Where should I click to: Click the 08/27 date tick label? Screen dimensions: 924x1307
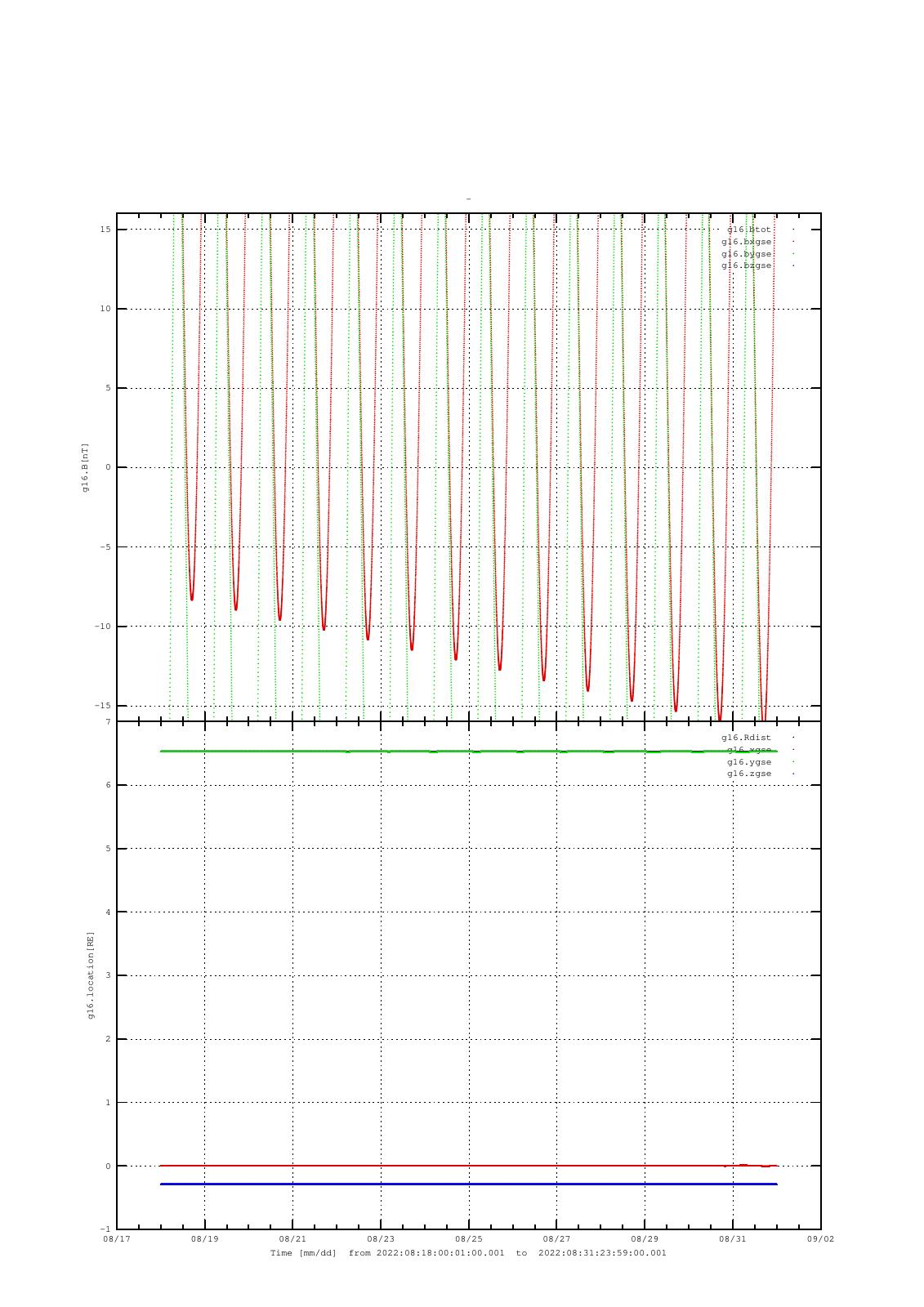point(556,1239)
